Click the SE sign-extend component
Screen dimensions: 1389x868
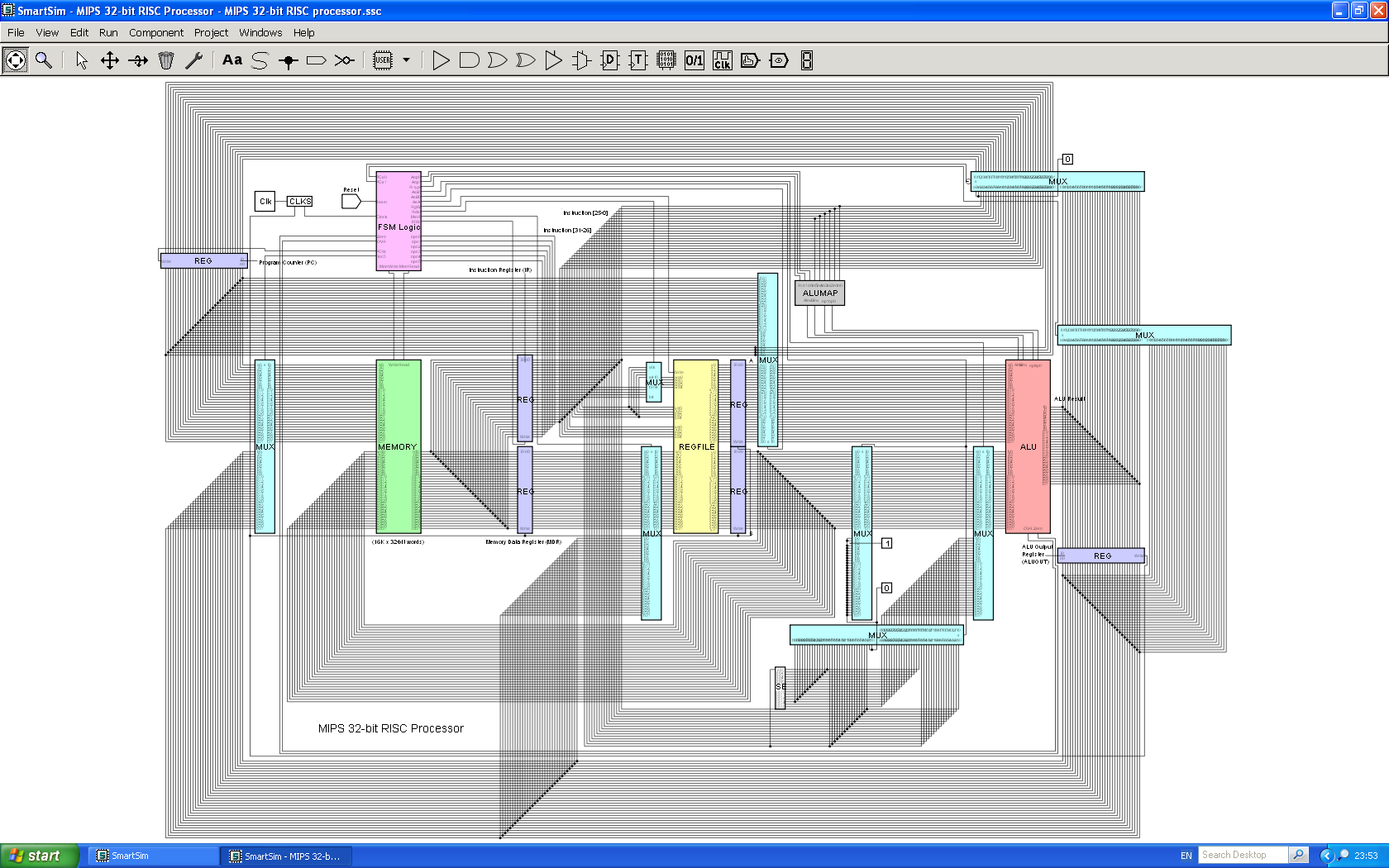pos(780,688)
